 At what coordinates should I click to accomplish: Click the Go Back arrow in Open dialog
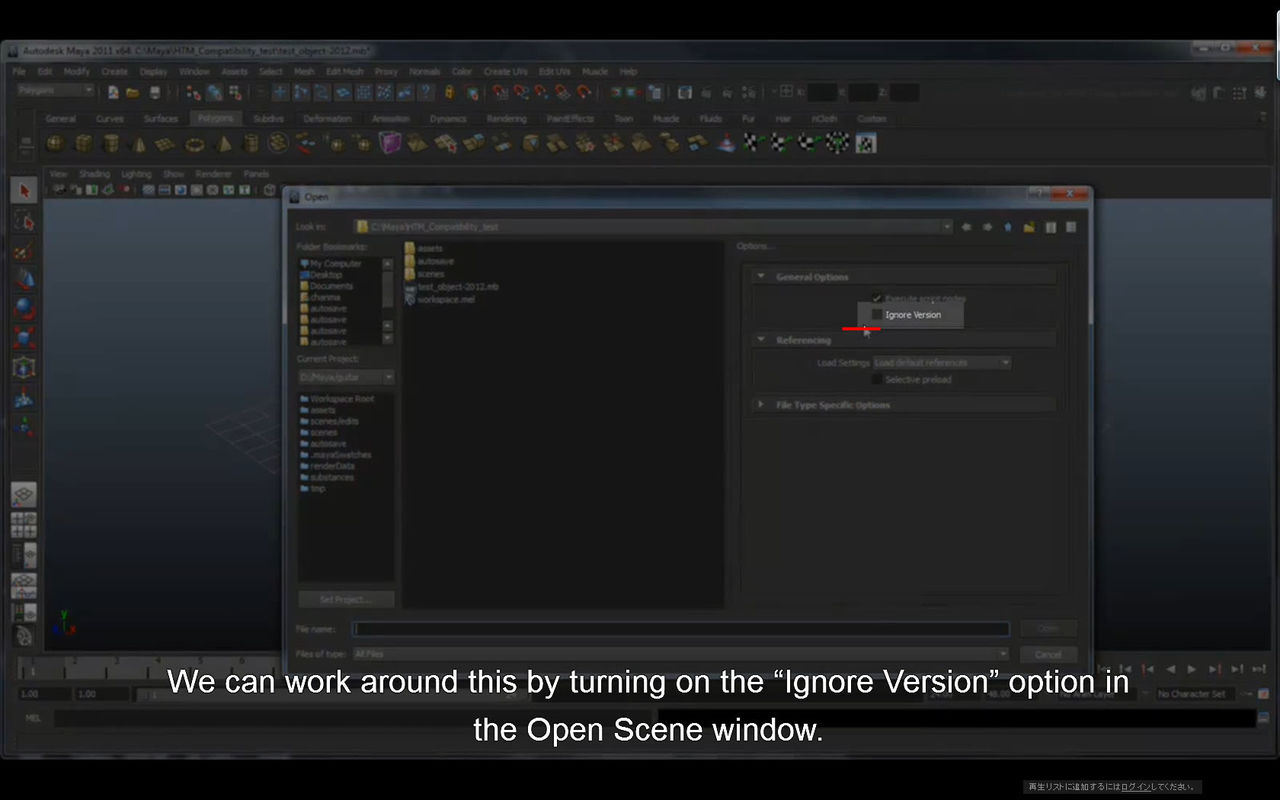[966, 227]
